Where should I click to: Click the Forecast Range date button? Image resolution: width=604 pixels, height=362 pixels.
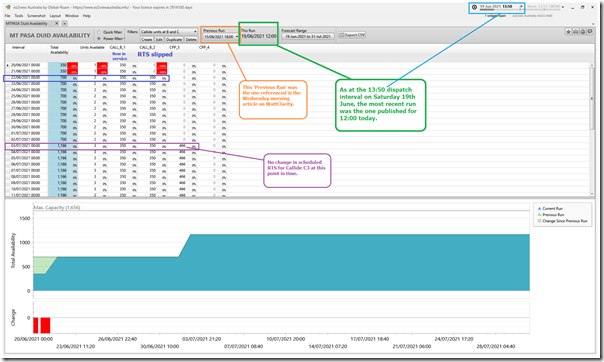coord(308,36)
